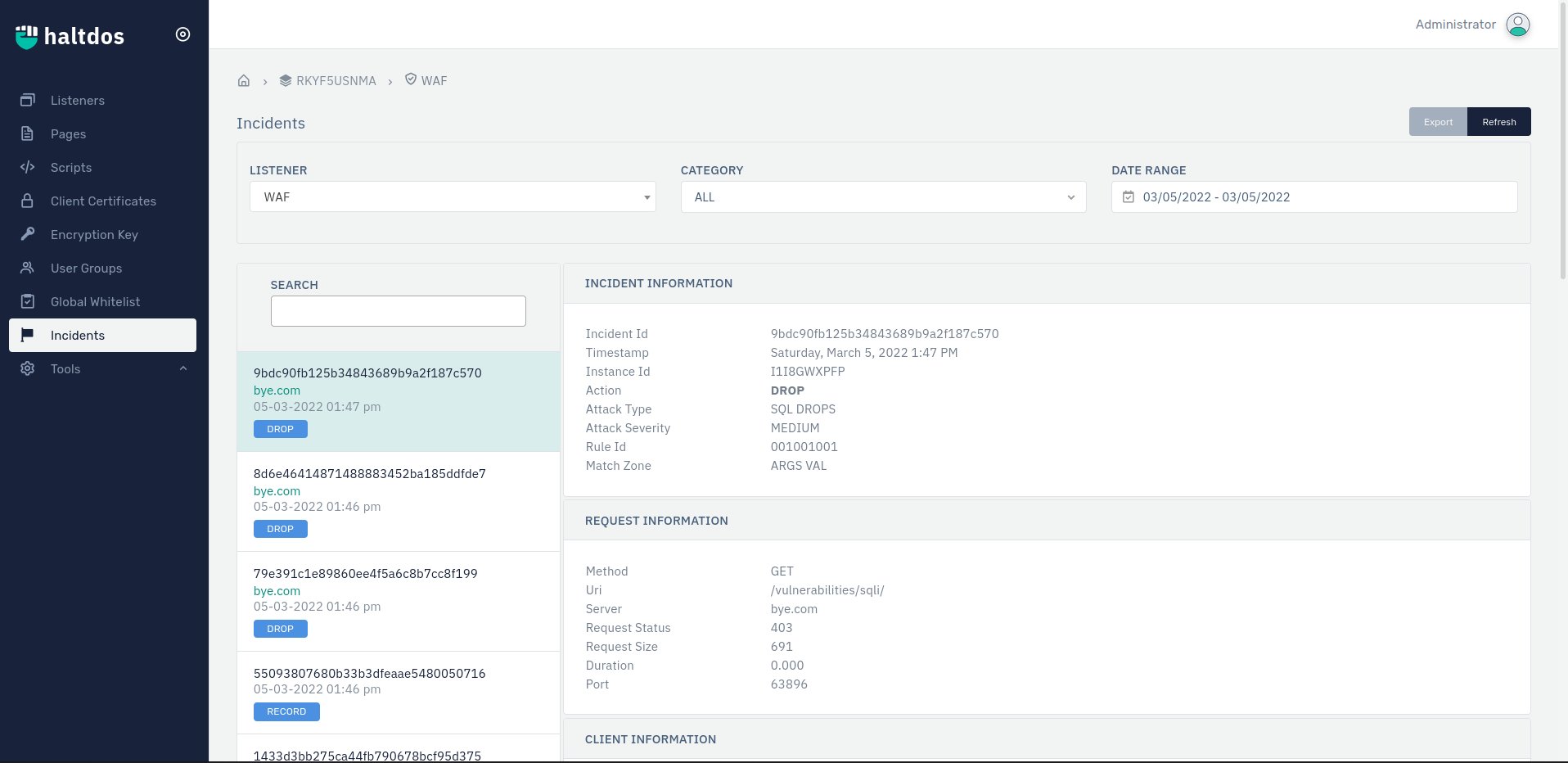Click the haltdos logo icon
The width and height of the screenshot is (1568, 763).
[26, 36]
